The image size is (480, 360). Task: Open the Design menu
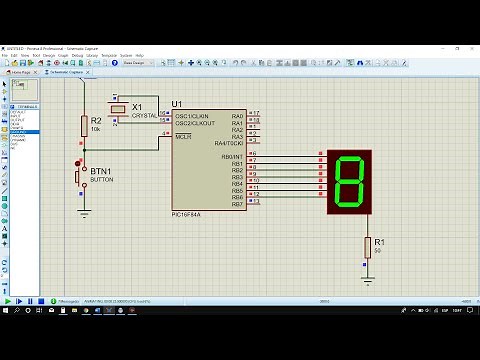[x=49, y=55]
